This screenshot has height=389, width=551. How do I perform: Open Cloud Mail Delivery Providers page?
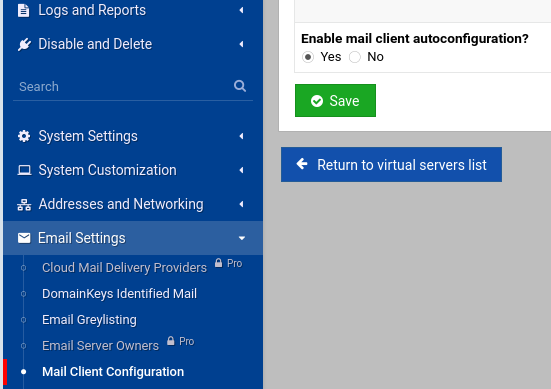[124, 268]
